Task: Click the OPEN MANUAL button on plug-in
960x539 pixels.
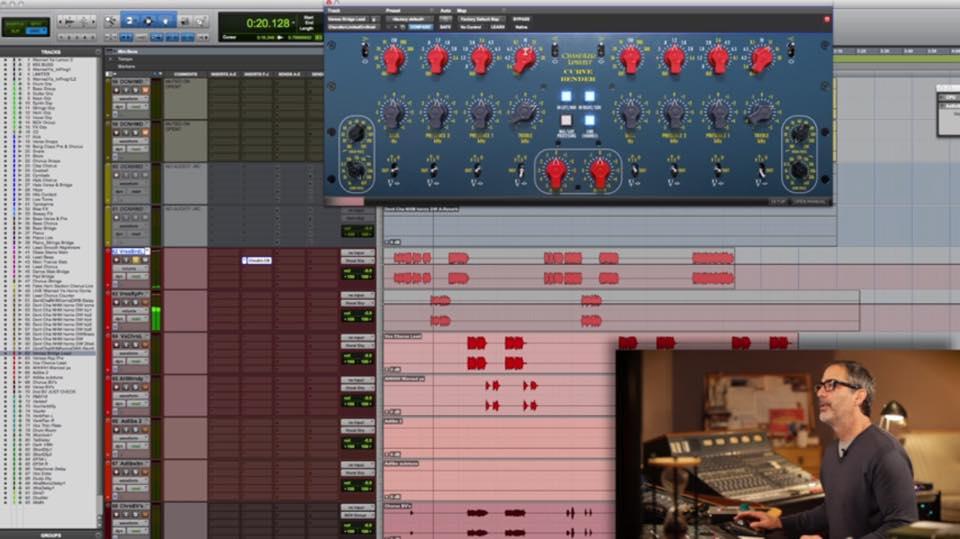Action: [x=810, y=201]
